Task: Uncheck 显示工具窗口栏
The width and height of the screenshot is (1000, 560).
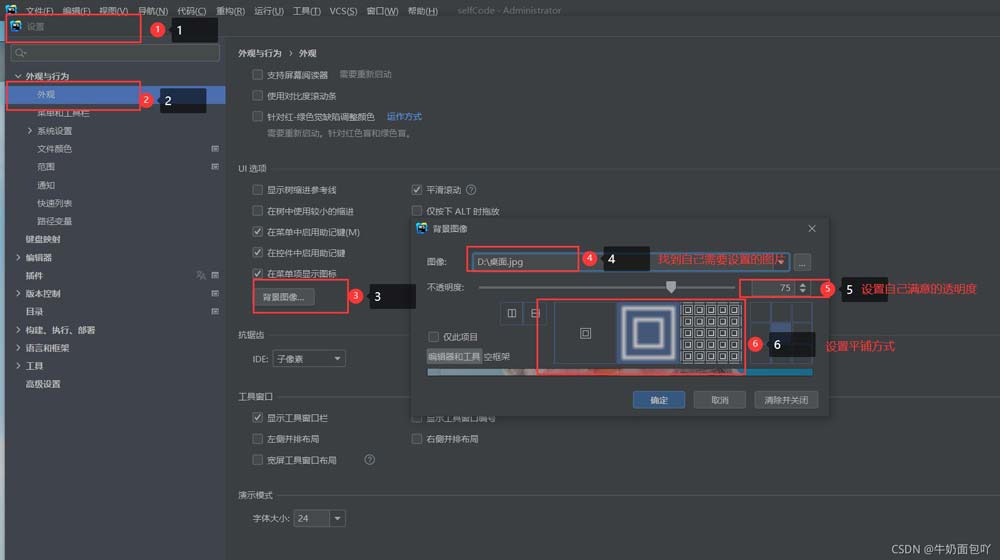Action: point(258,418)
